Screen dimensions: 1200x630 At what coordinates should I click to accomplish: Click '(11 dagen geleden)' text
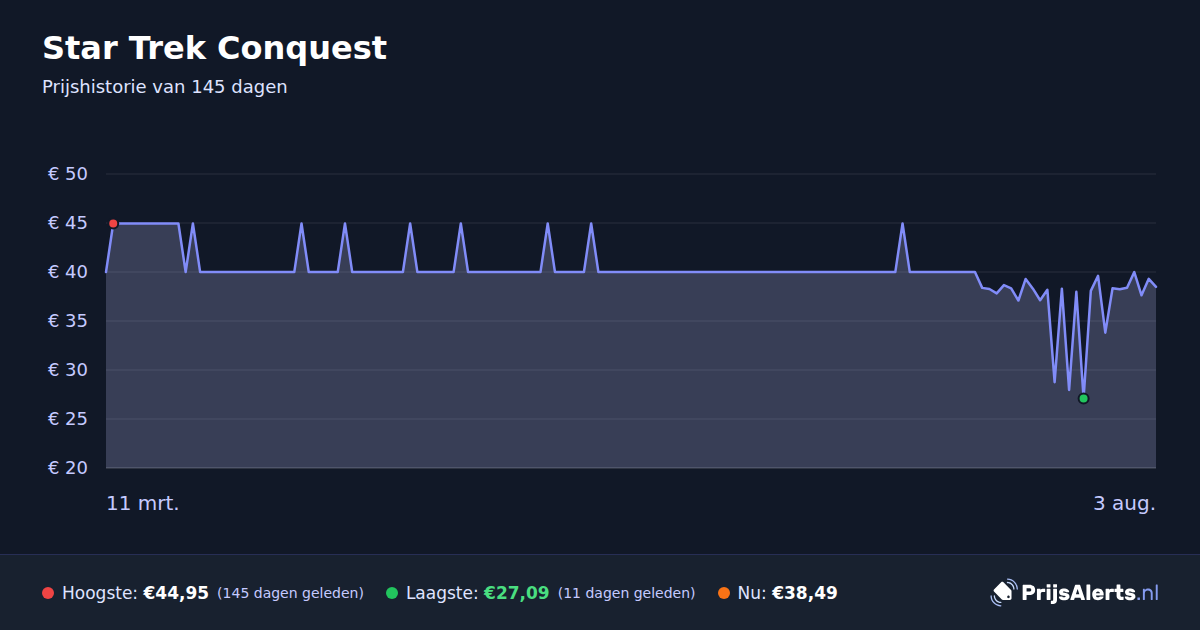point(626,593)
